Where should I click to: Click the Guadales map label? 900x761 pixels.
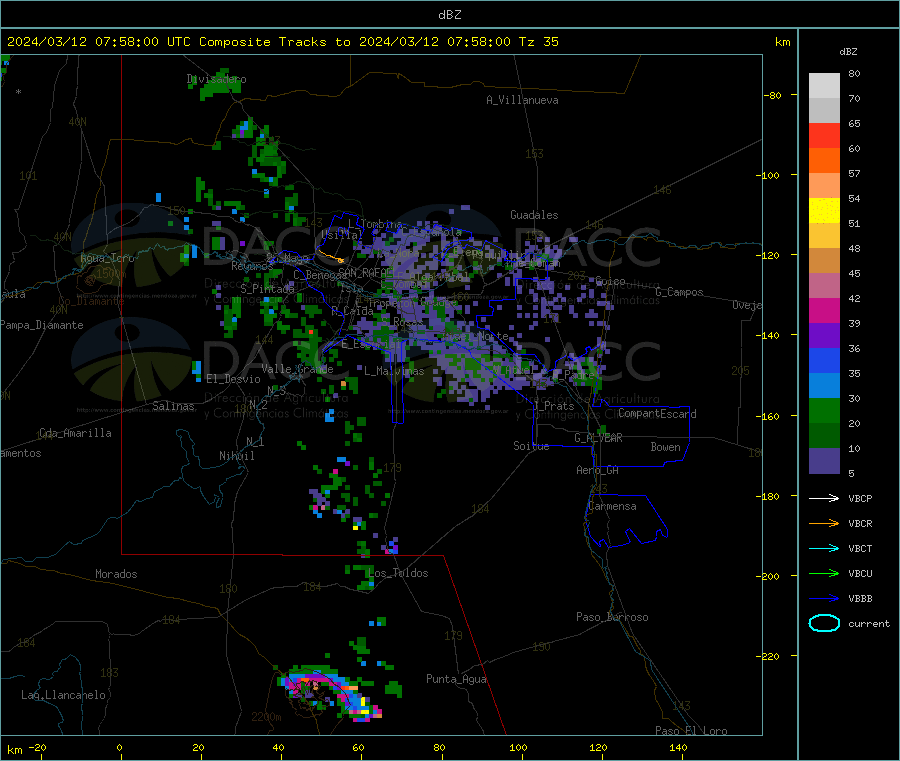(x=534, y=215)
